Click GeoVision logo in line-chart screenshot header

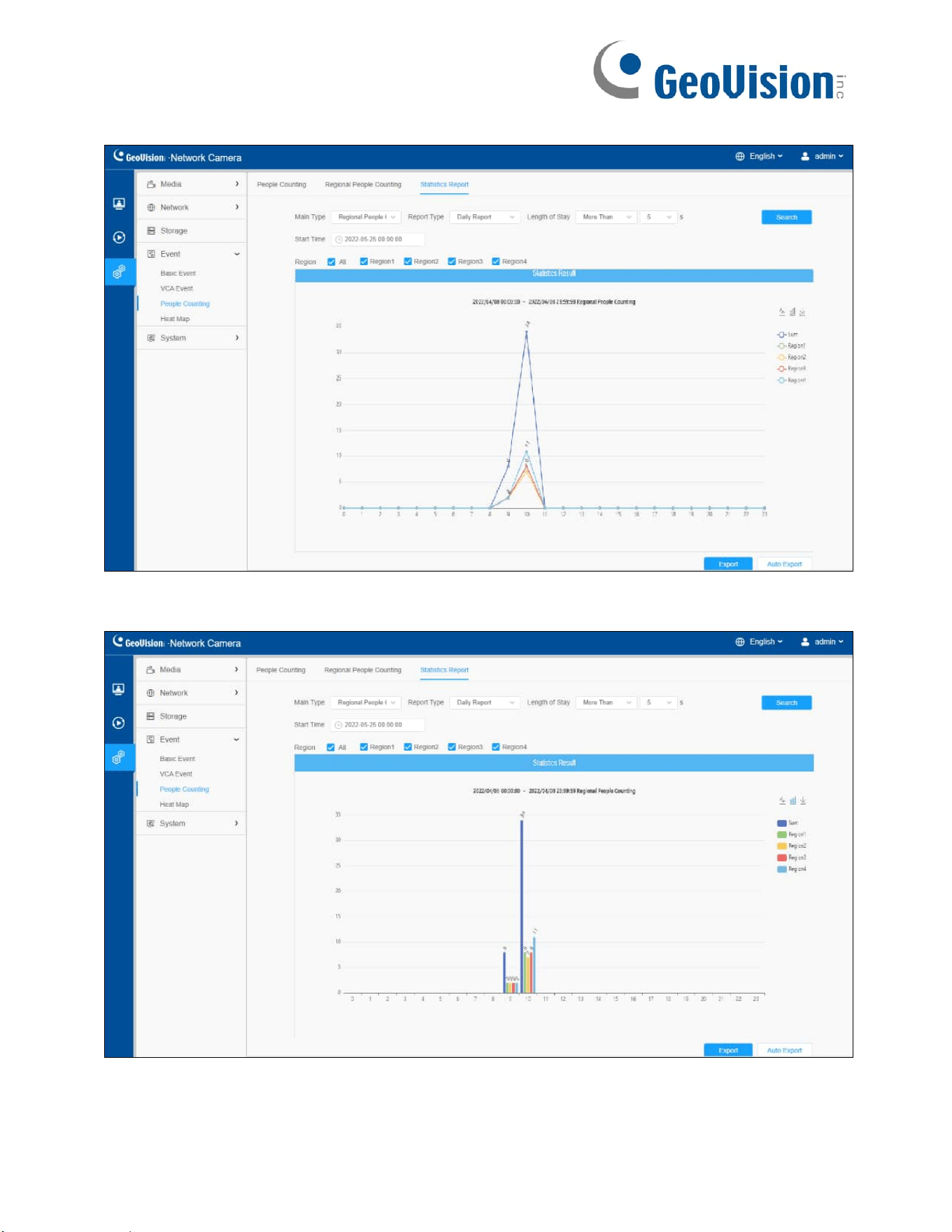(x=139, y=157)
